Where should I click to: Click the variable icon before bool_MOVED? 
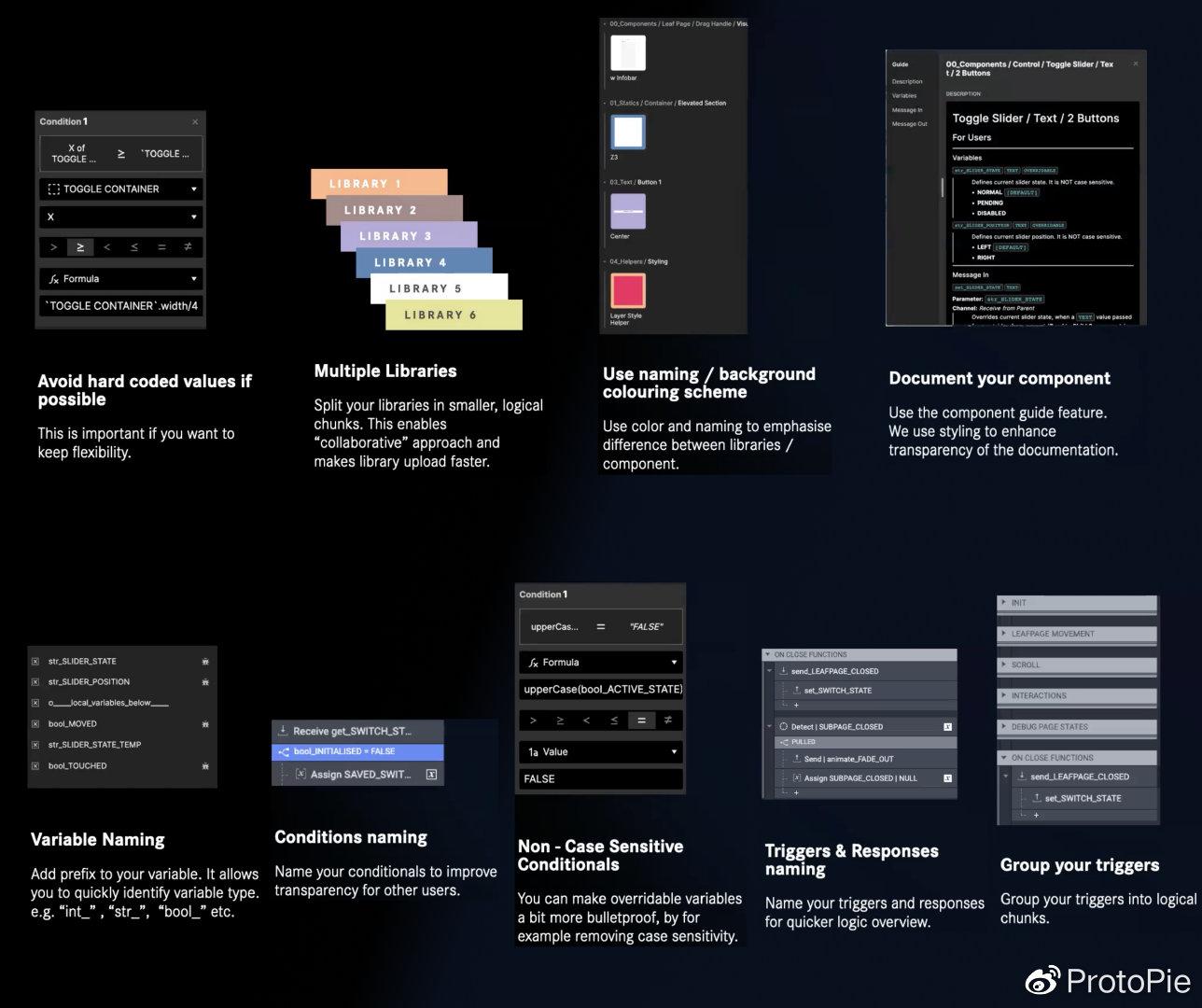(35, 724)
